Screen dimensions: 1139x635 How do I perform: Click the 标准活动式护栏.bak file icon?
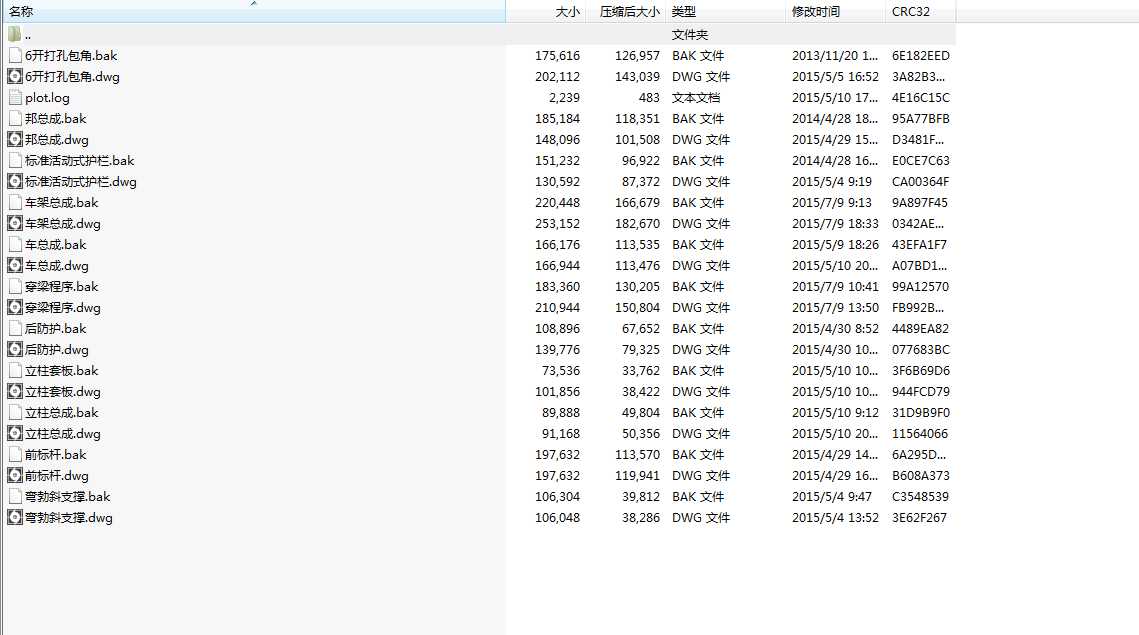click(x=15, y=161)
